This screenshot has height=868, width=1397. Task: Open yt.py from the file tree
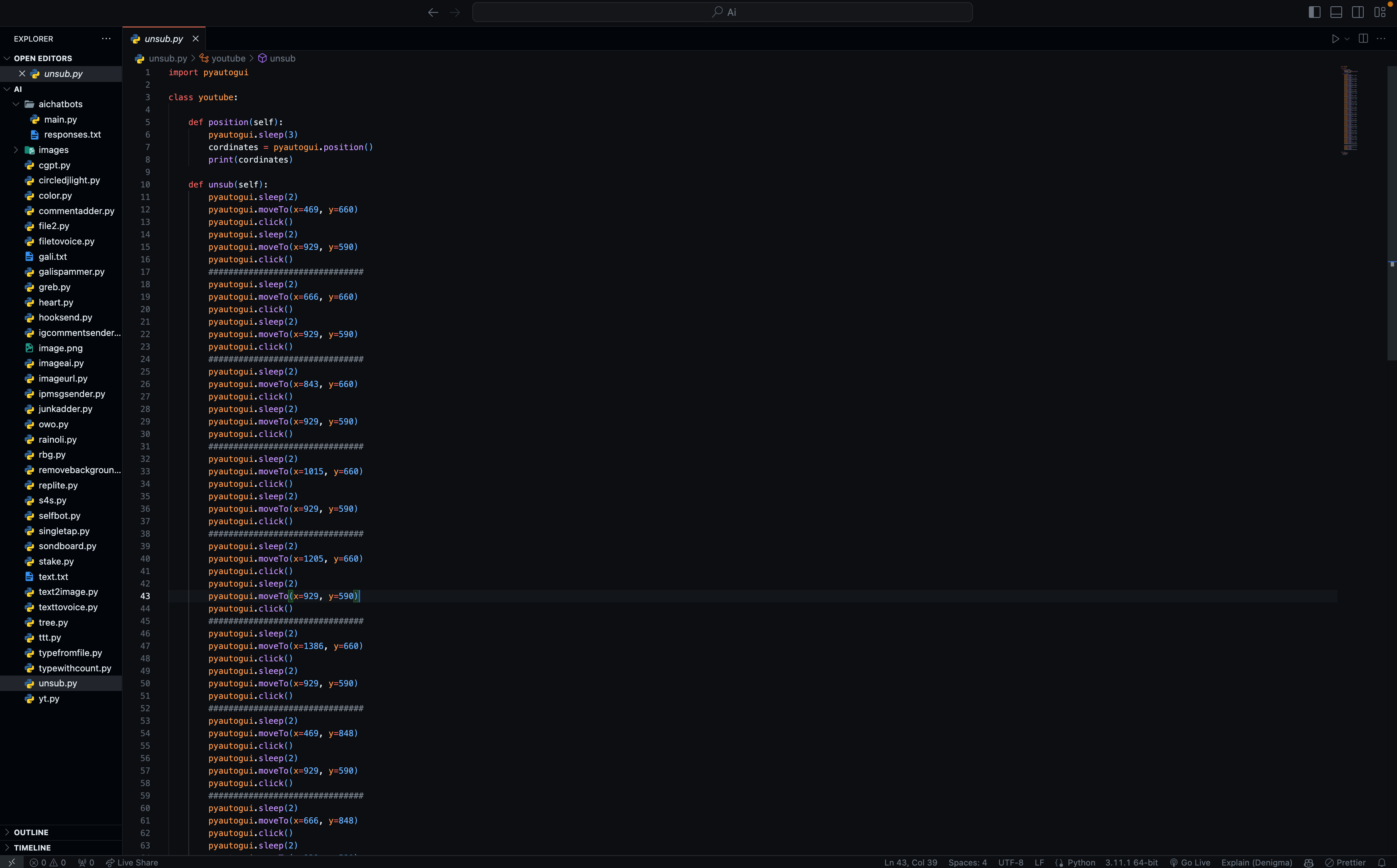49,699
